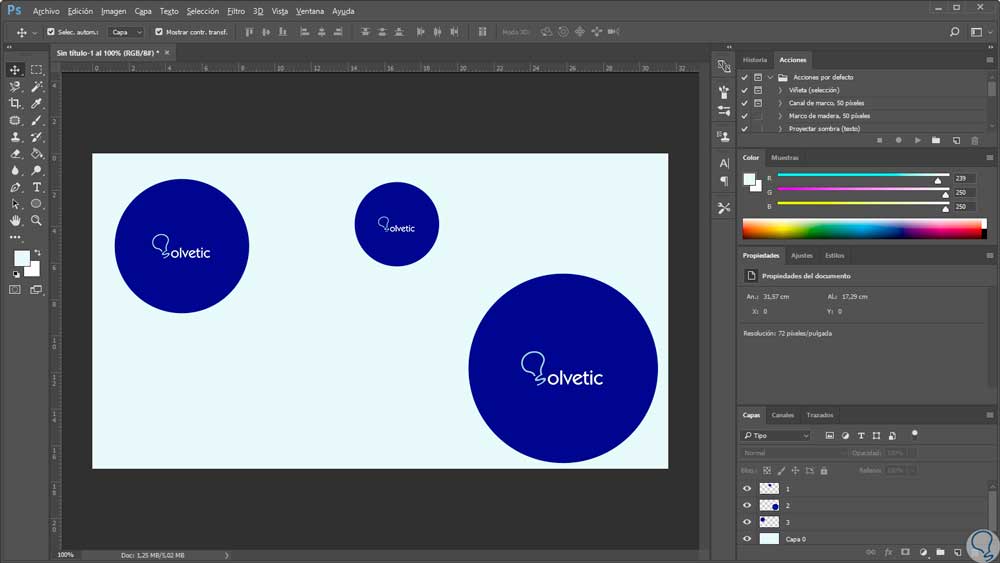Click the color spectrum ramp
The width and height of the screenshot is (1000, 563).
(861, 229)
